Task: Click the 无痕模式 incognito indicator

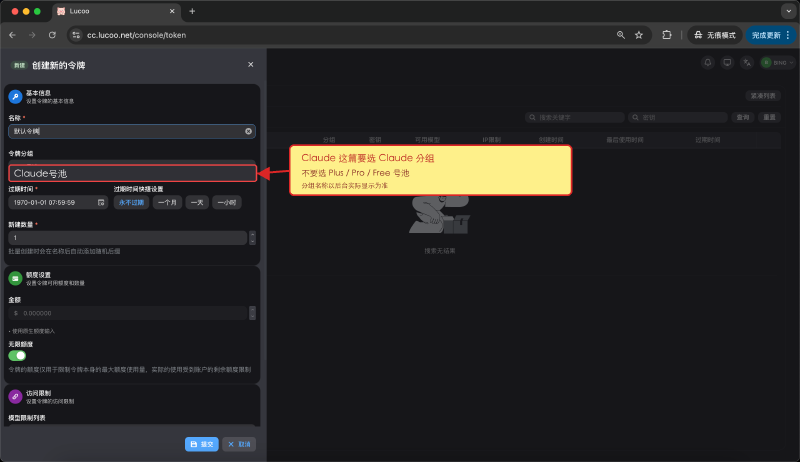Action: 715,35
